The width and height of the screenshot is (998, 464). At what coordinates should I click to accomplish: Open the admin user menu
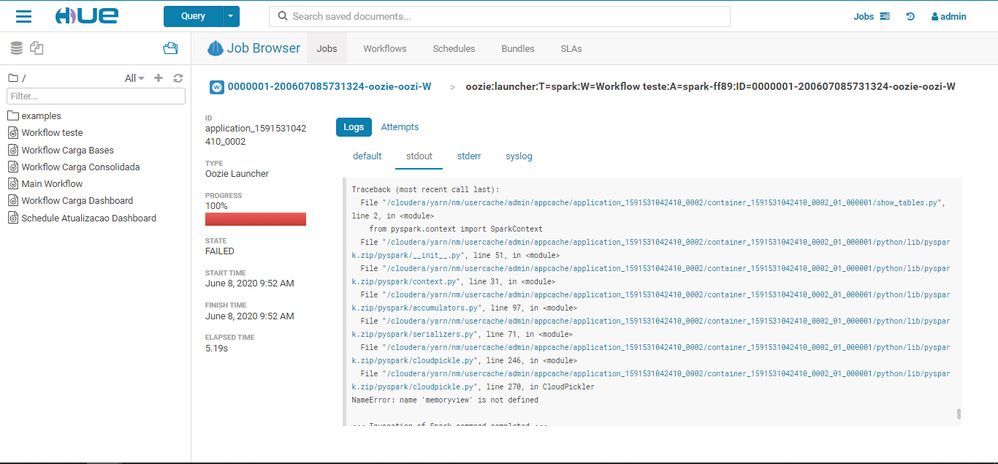[x=948, y=17]
